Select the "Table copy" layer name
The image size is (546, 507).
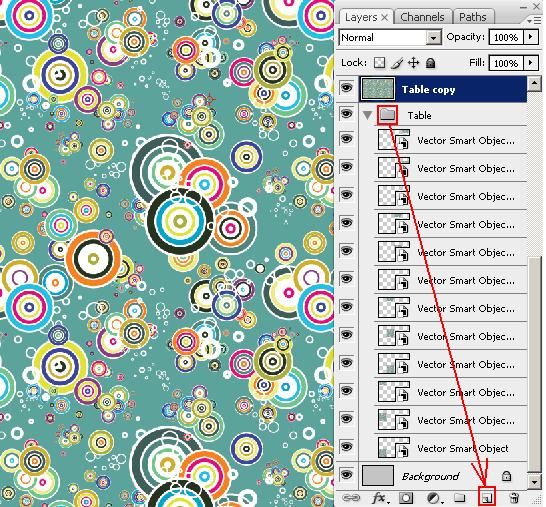pos(428,90)
